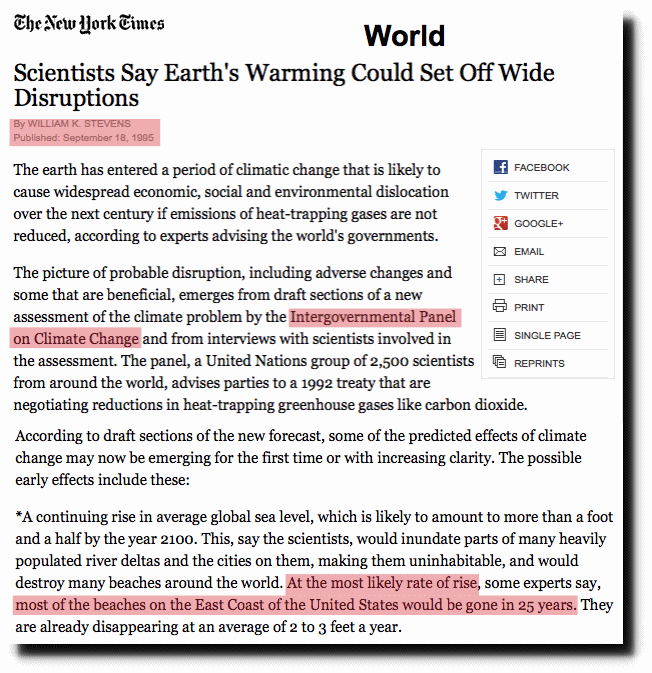This screenshot has height=673, width=652.
Task: Select the REPRINTS label
Action: pyautogui.click(x=539, y=364)
